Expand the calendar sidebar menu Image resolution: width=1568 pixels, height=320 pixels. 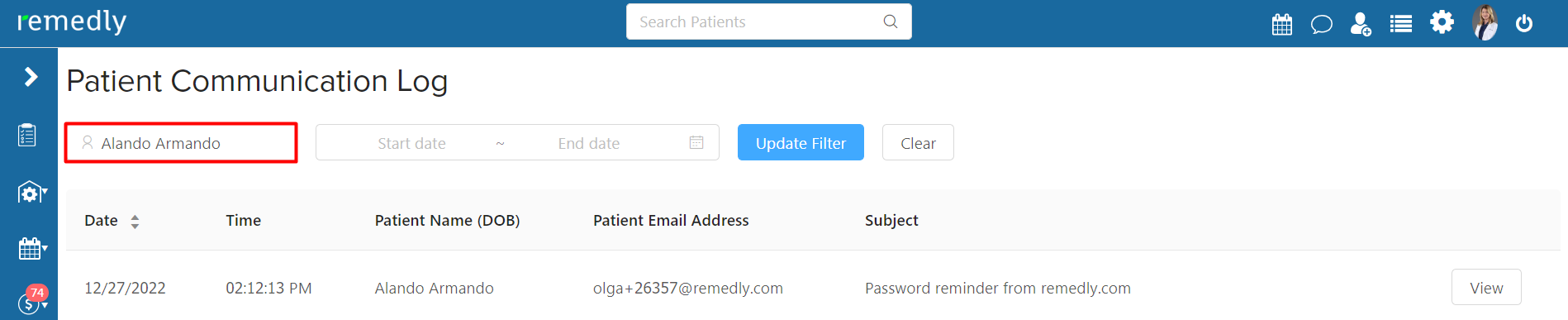[32, 248]
